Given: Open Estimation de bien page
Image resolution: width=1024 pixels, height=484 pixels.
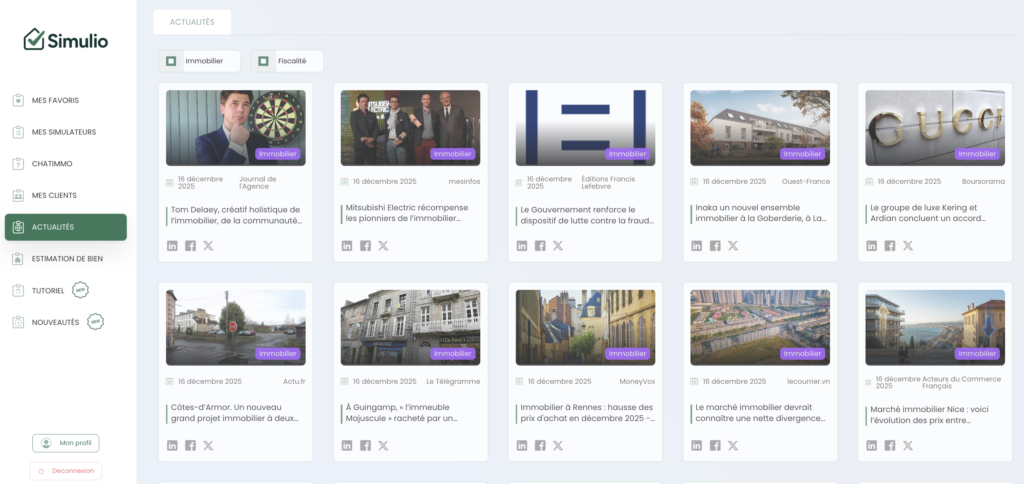Looking at the screenshot, I should [66, 259].
